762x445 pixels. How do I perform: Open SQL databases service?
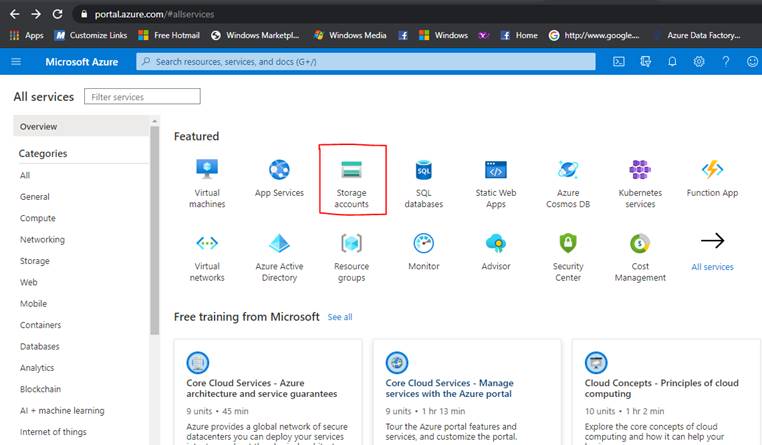click(x=423, y=184)
